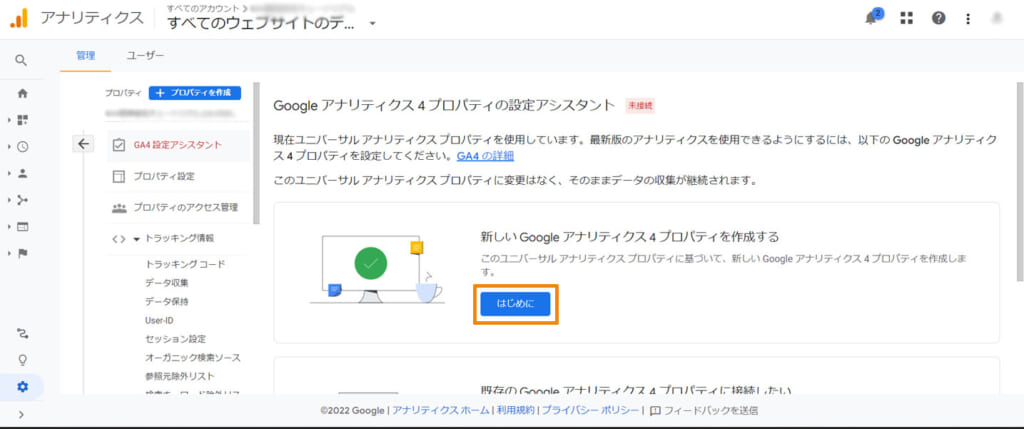Open the discover lightbulb icon

[x=22, y=360]
